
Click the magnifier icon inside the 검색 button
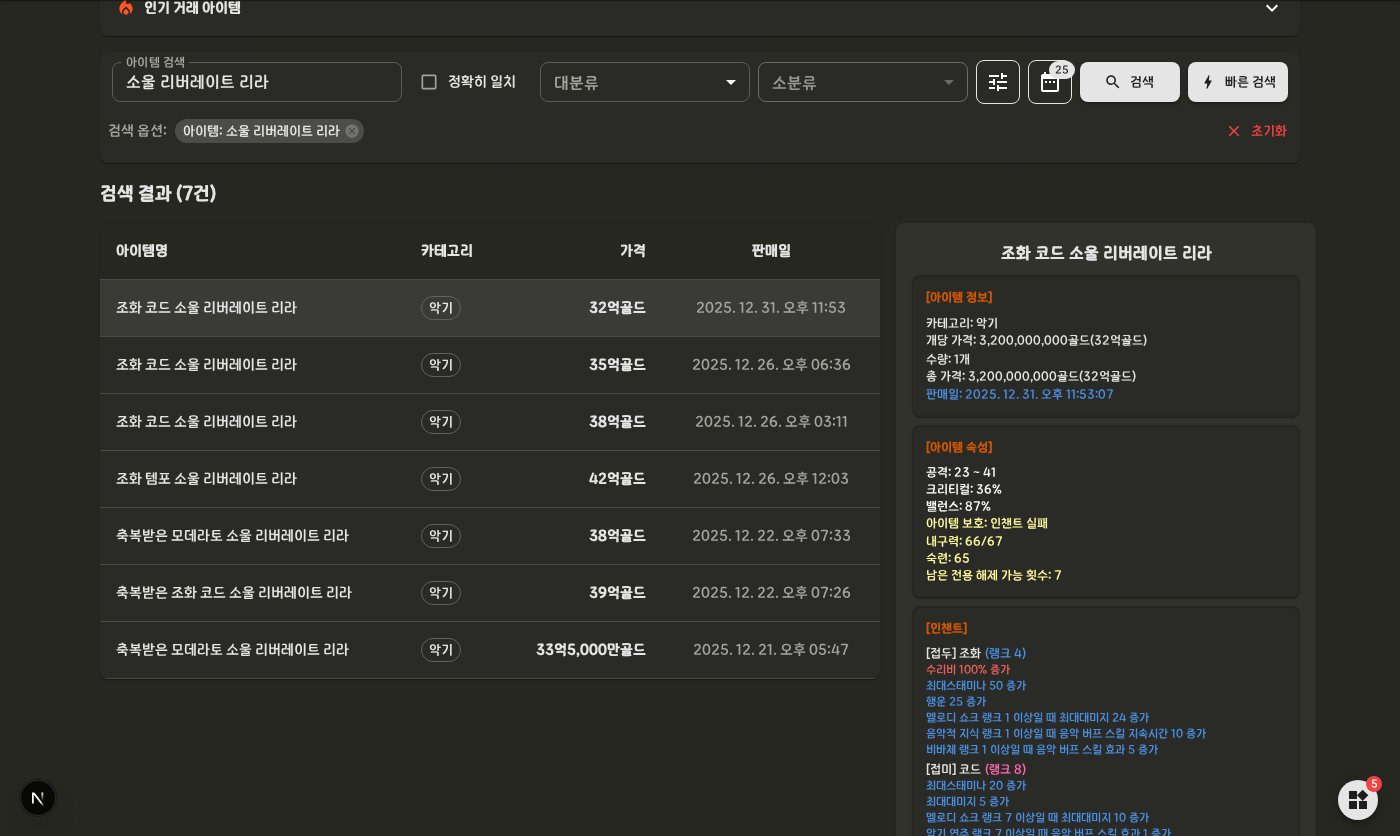click(1113, 82)
